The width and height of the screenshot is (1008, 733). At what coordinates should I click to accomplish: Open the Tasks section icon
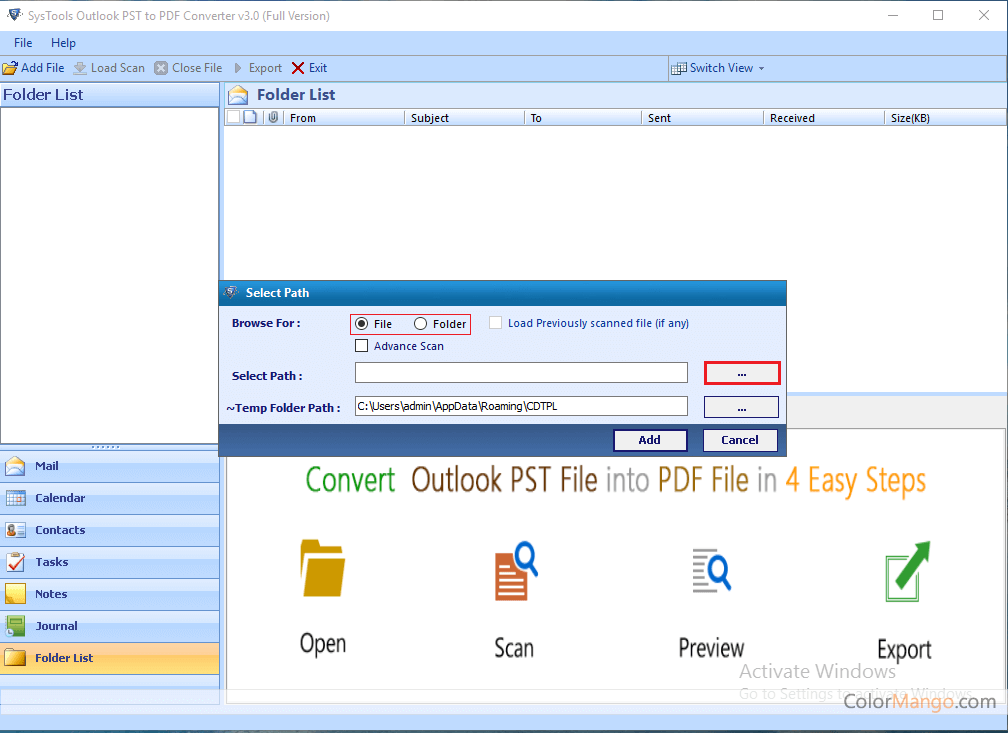click(x=15, y=562)
